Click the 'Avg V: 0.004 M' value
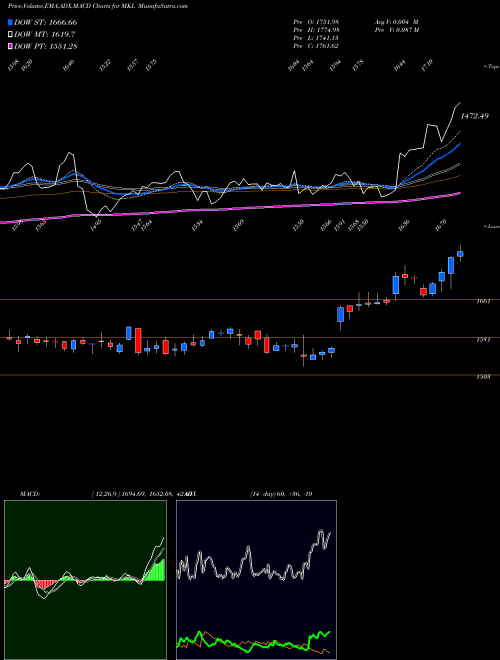 tap(397, 22)
